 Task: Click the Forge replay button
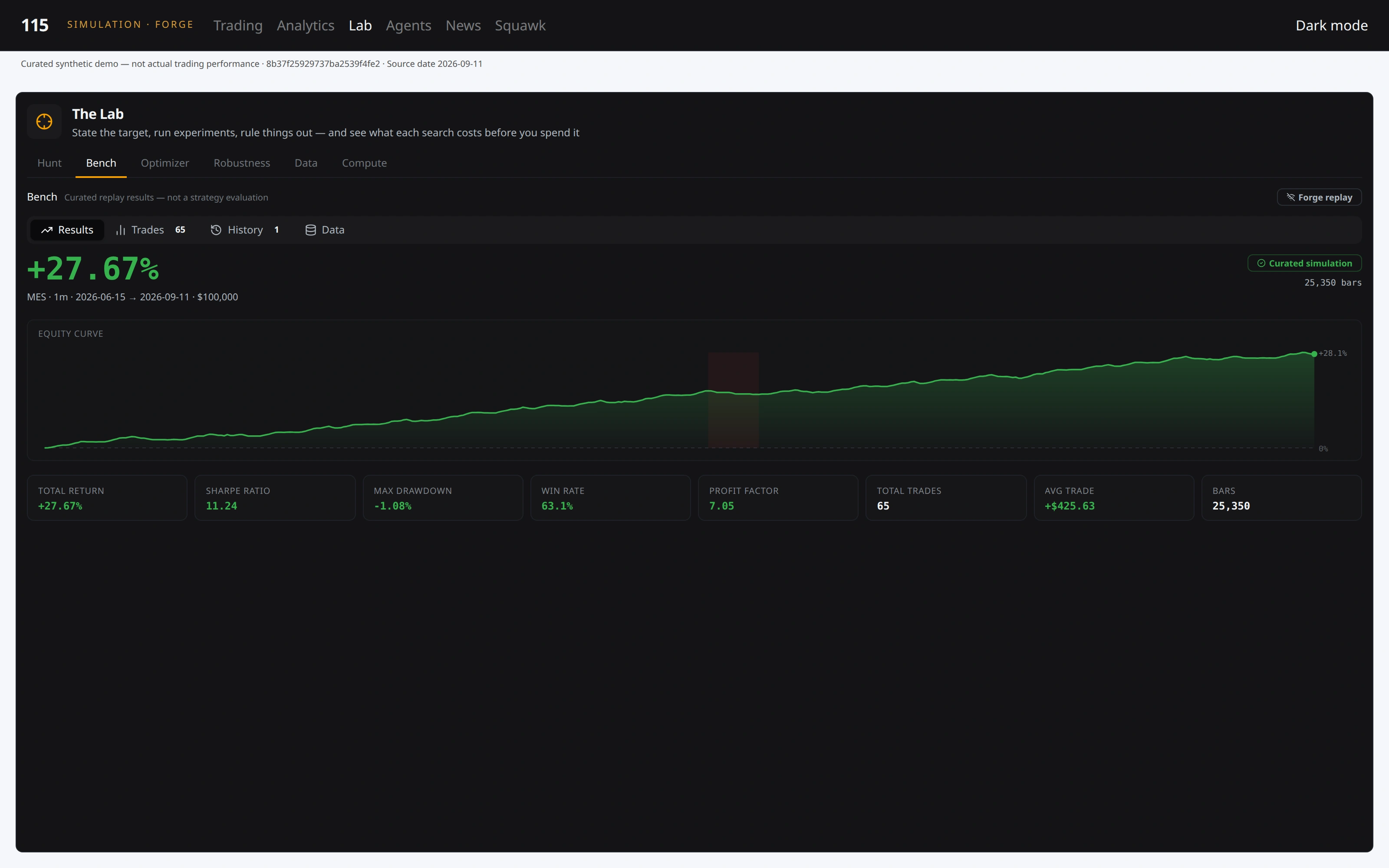click(x=1319, y=197)
